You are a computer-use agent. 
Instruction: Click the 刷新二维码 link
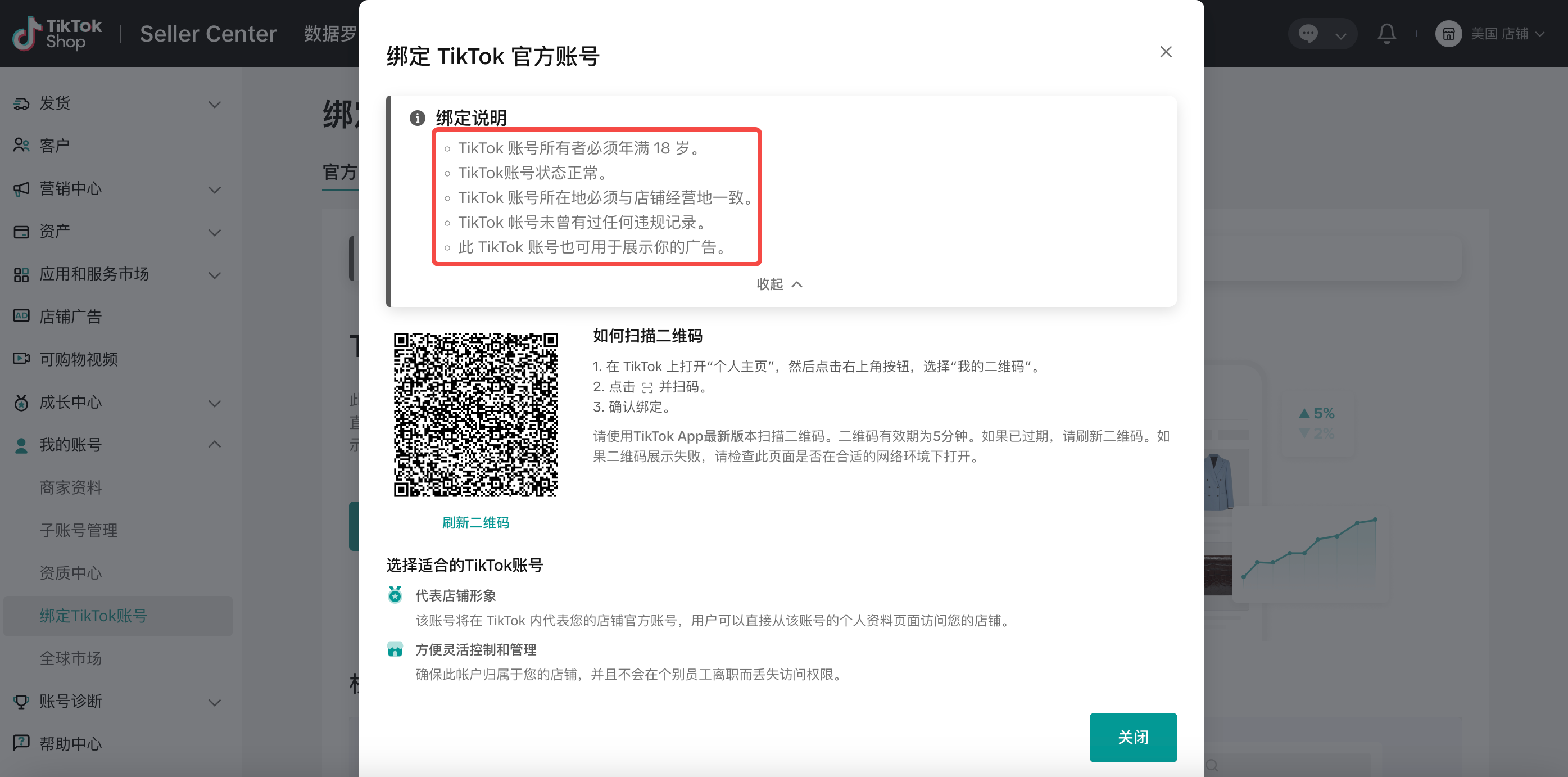click(x=475, y=522)
